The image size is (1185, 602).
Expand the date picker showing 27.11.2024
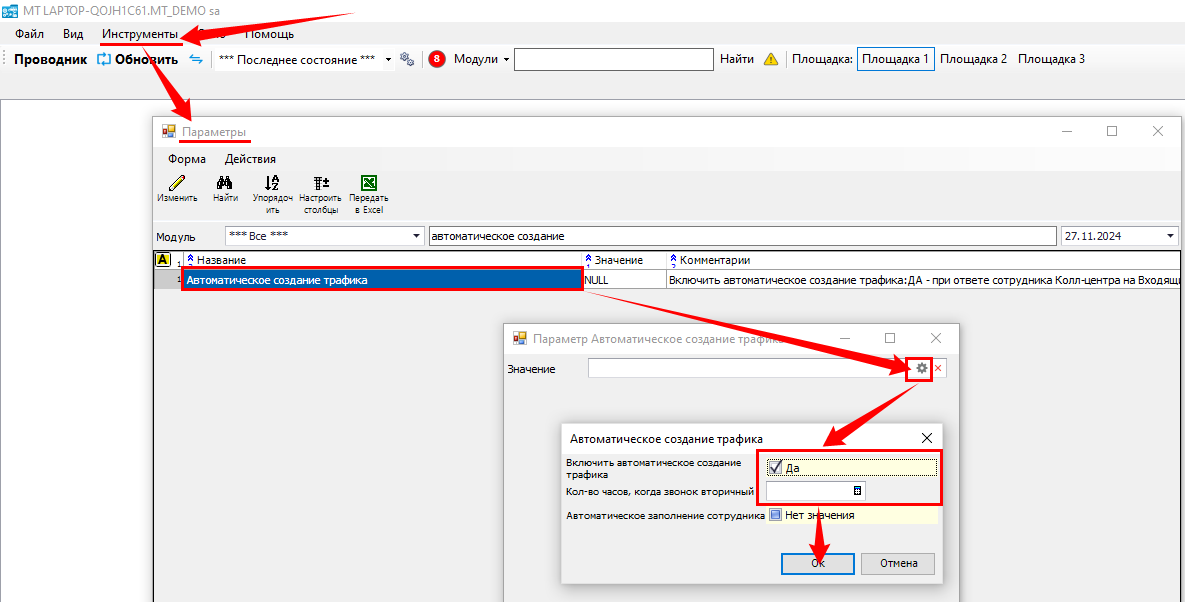point(1170,236)
